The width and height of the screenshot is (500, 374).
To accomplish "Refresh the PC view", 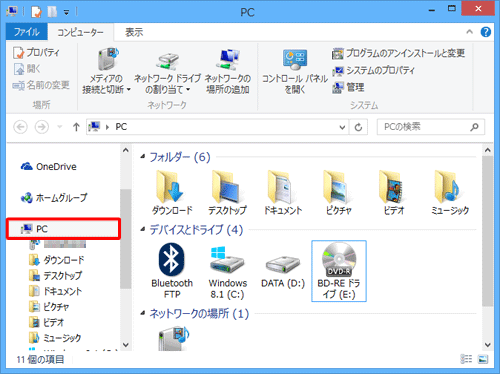I will pos(358,127).
